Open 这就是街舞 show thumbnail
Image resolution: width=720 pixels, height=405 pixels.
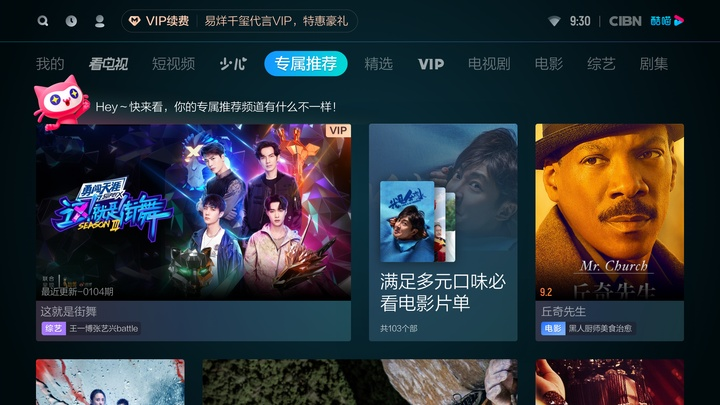click(193, 212)
